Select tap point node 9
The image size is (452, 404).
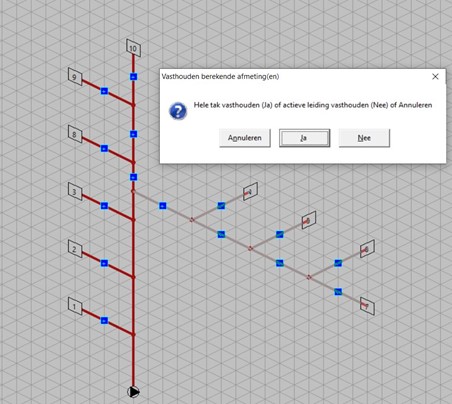75,77
